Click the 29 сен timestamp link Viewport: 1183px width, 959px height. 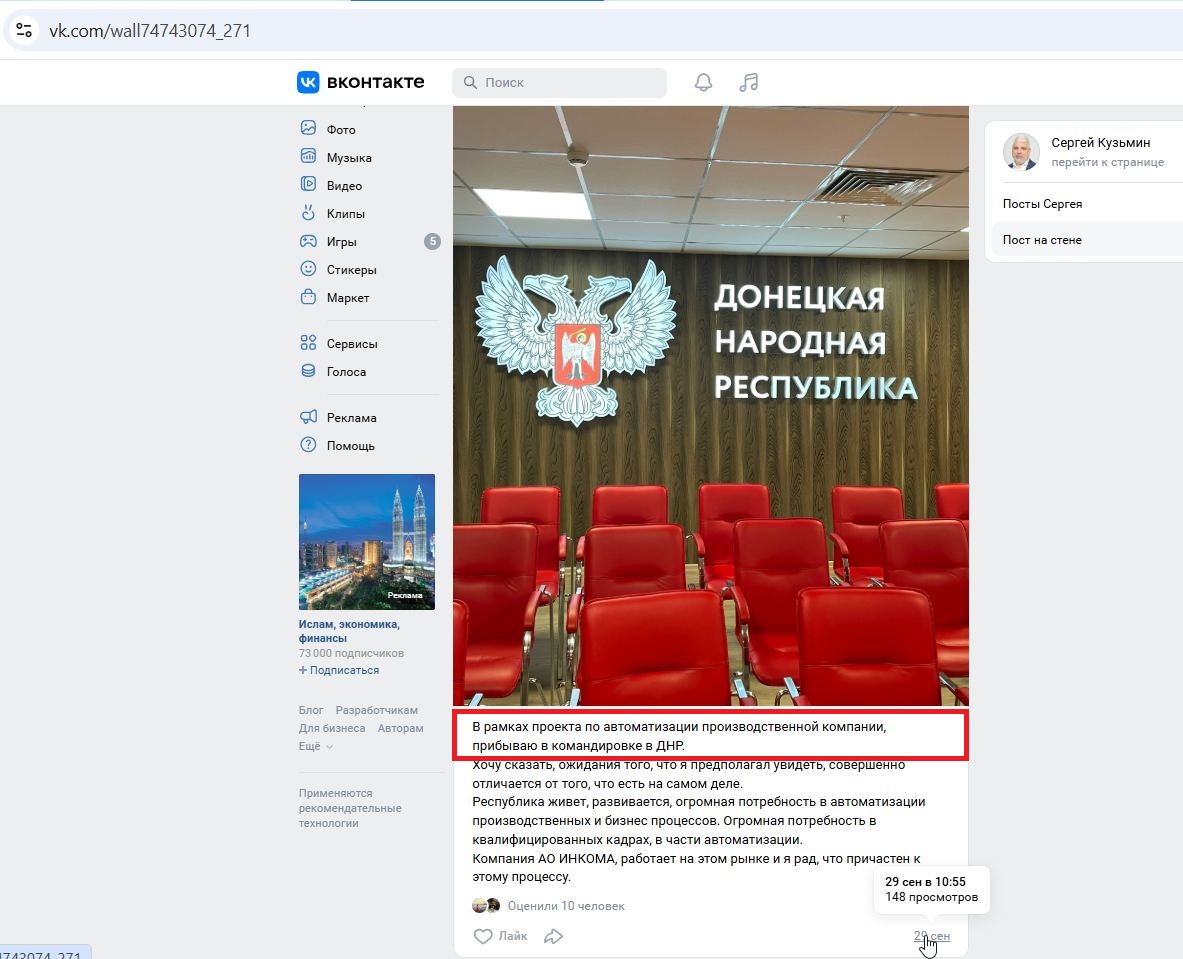coord(931,936)
